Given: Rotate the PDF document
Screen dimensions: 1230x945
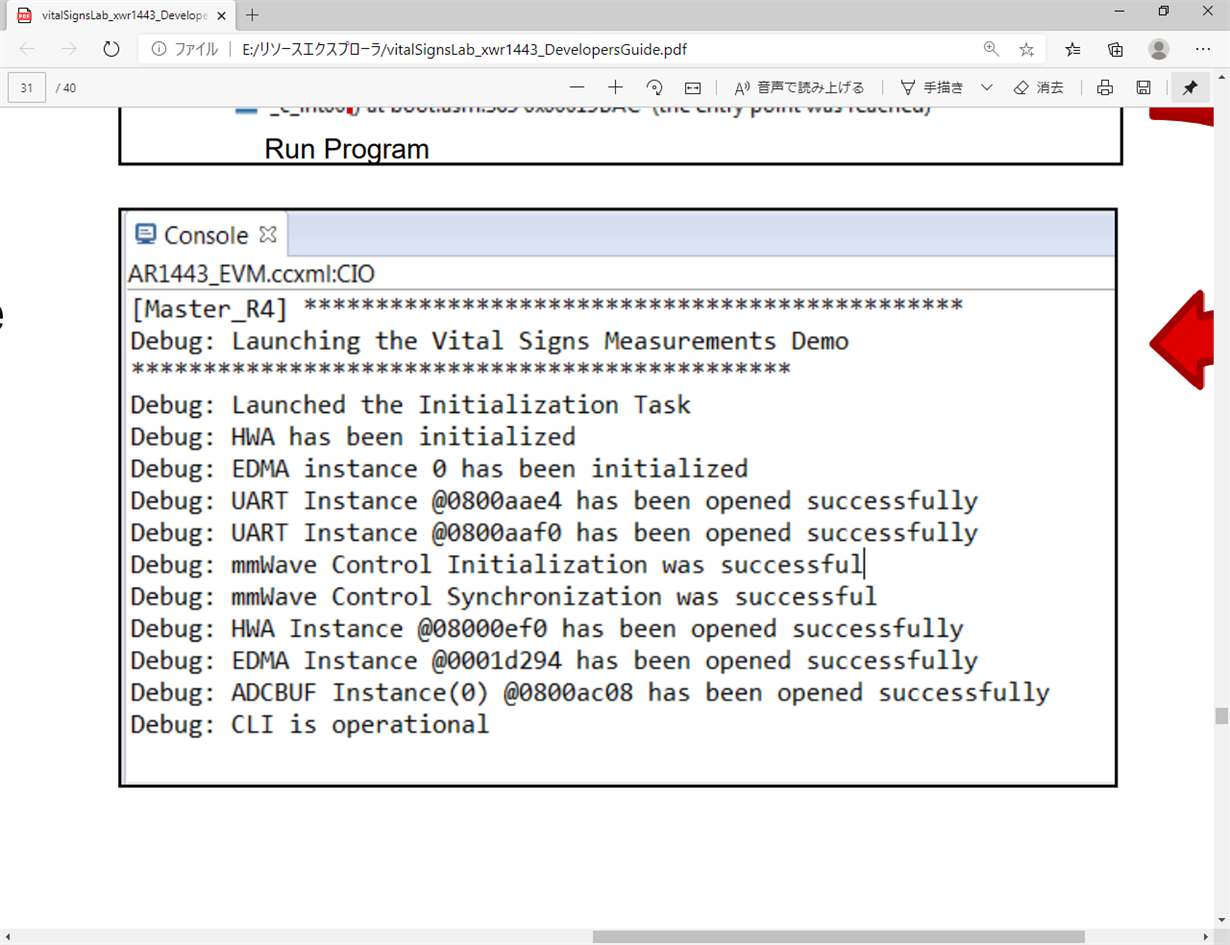Looking at the screenshot, I should [653, 87].
